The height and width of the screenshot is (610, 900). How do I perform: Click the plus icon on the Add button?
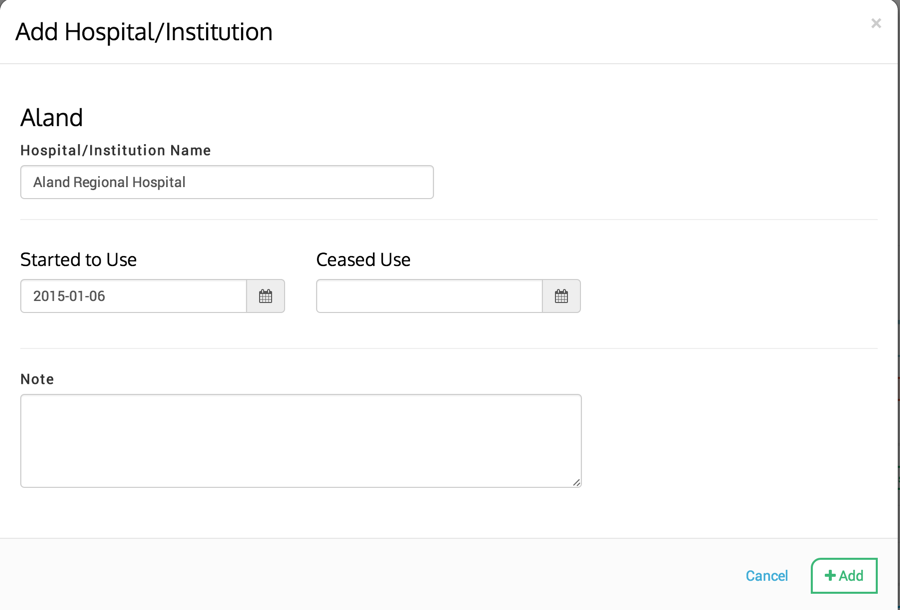pyautogui.click(x=830, y=576)
